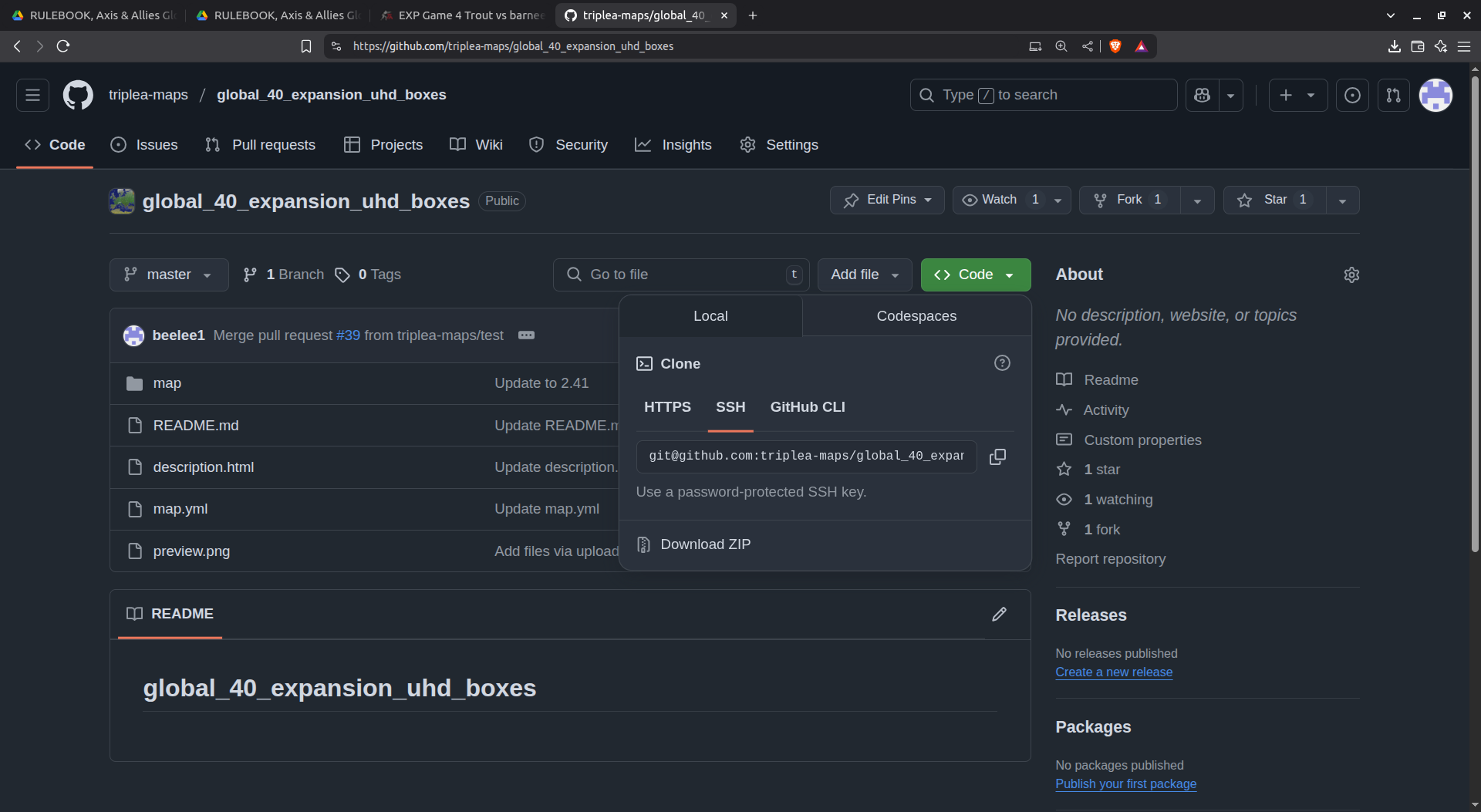Download the repository as ZIP
This screenshot has width=1481, height=812.
click(705, 544)
